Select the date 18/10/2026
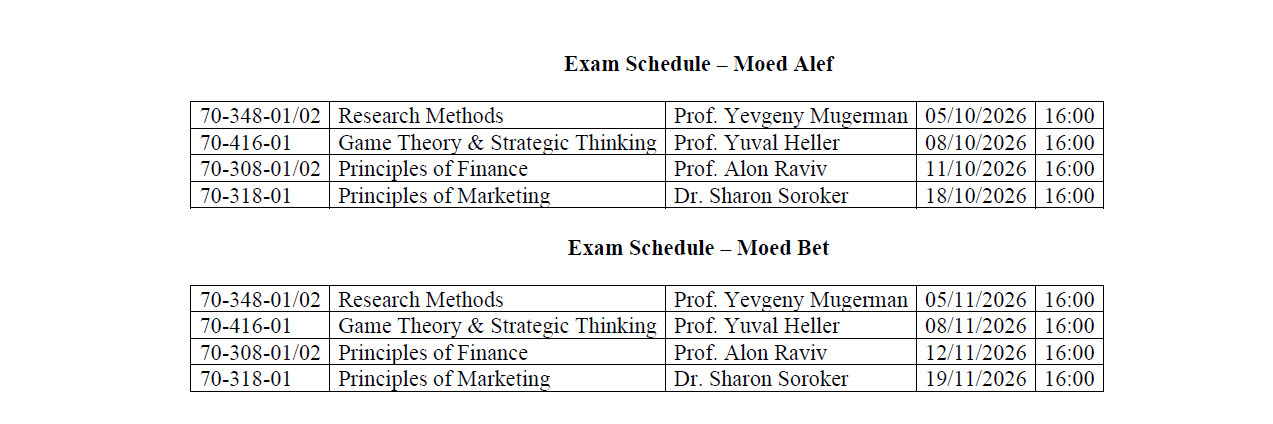1273x424 pixels. (x=976, y=196)
